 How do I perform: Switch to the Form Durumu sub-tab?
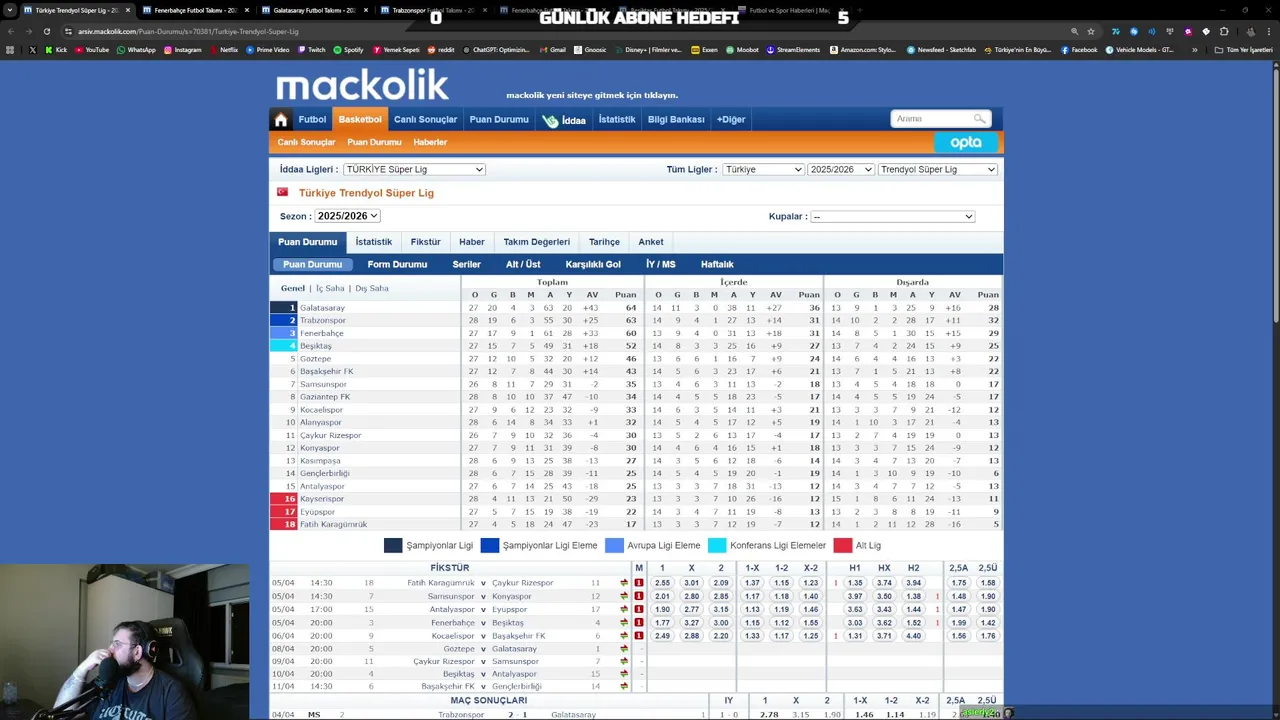tap(397, 265)
